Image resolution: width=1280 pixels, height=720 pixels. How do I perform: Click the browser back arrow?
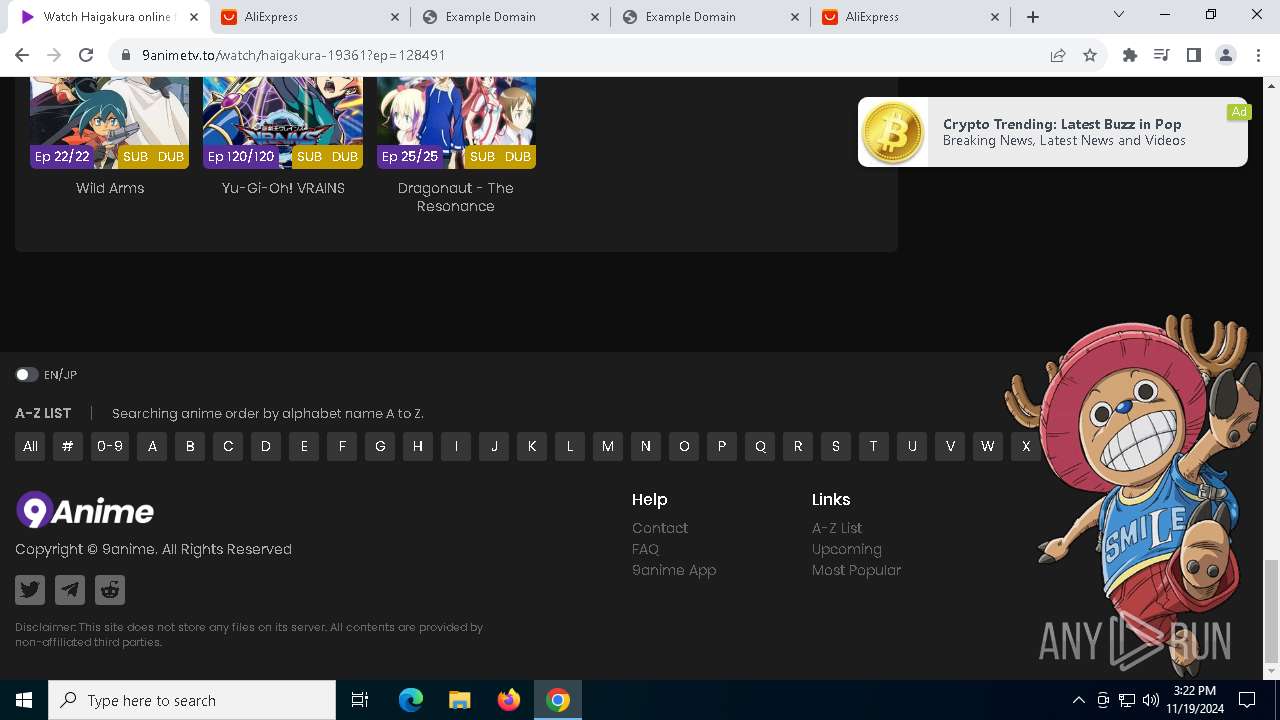[22, 55]
